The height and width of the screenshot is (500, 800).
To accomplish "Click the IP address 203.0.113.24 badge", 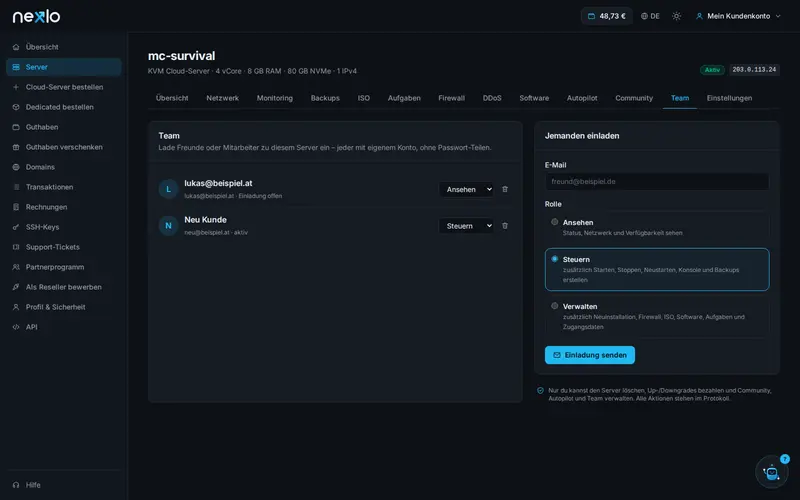I will (754, 69).
